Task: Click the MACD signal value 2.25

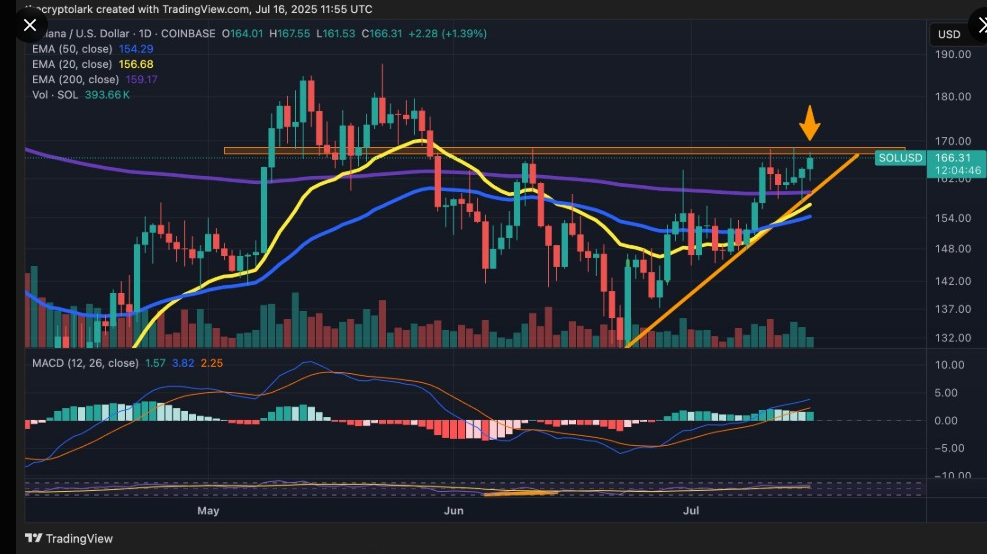Action: 212,363
